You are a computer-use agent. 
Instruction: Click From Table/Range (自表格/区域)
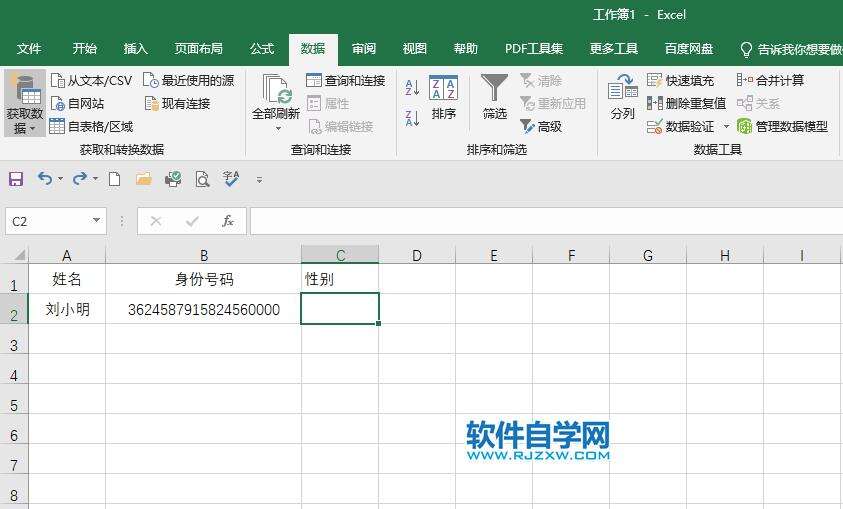tap(91, 126)
